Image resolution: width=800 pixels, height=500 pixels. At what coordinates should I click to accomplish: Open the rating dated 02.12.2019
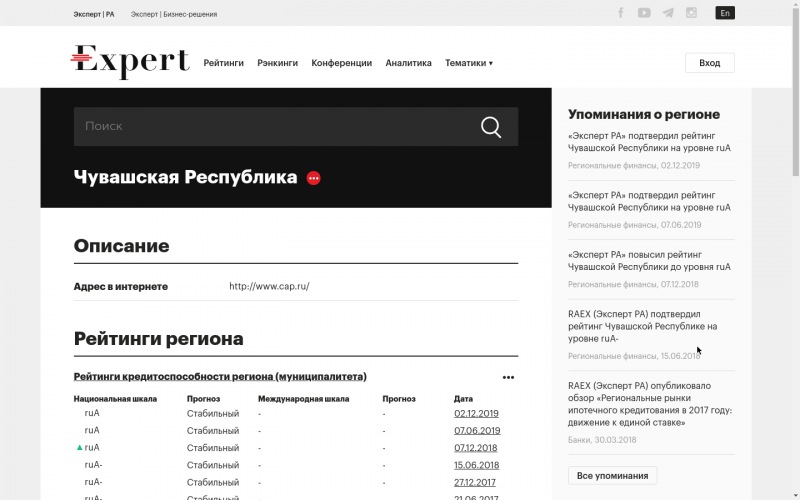point(476,413)
